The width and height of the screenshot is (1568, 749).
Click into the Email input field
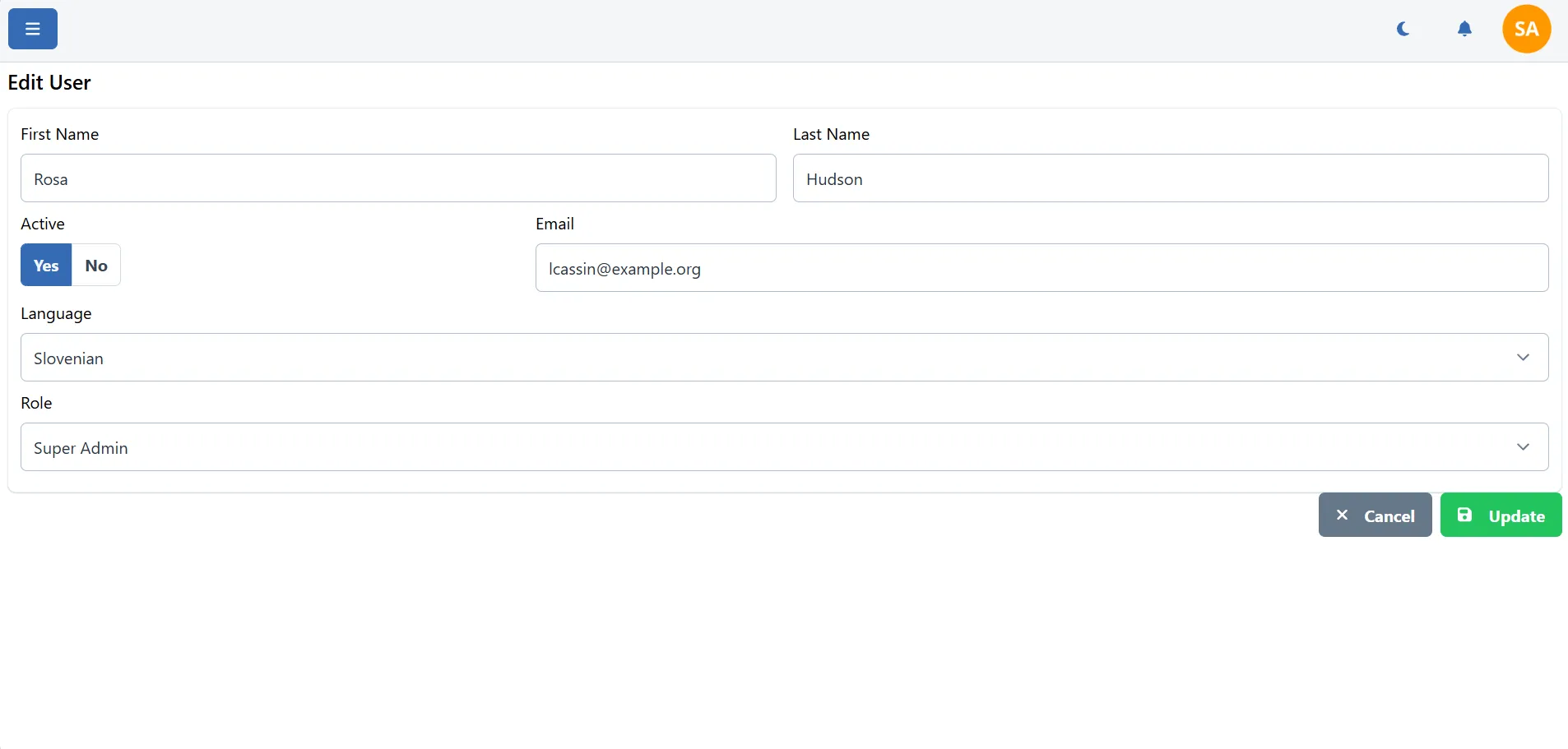pos(1041,268)
